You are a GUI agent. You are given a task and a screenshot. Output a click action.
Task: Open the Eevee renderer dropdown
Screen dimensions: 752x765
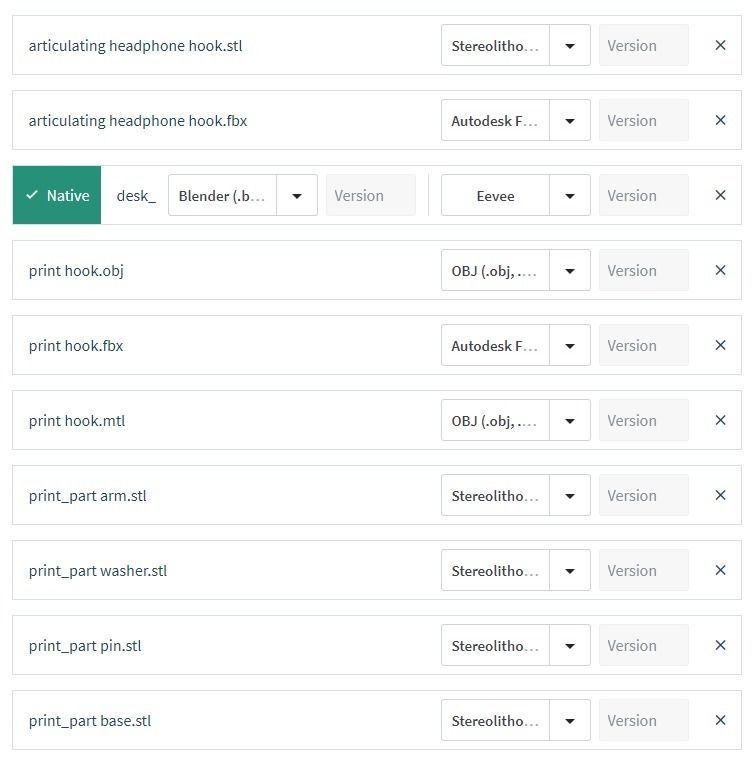point(570,196)
